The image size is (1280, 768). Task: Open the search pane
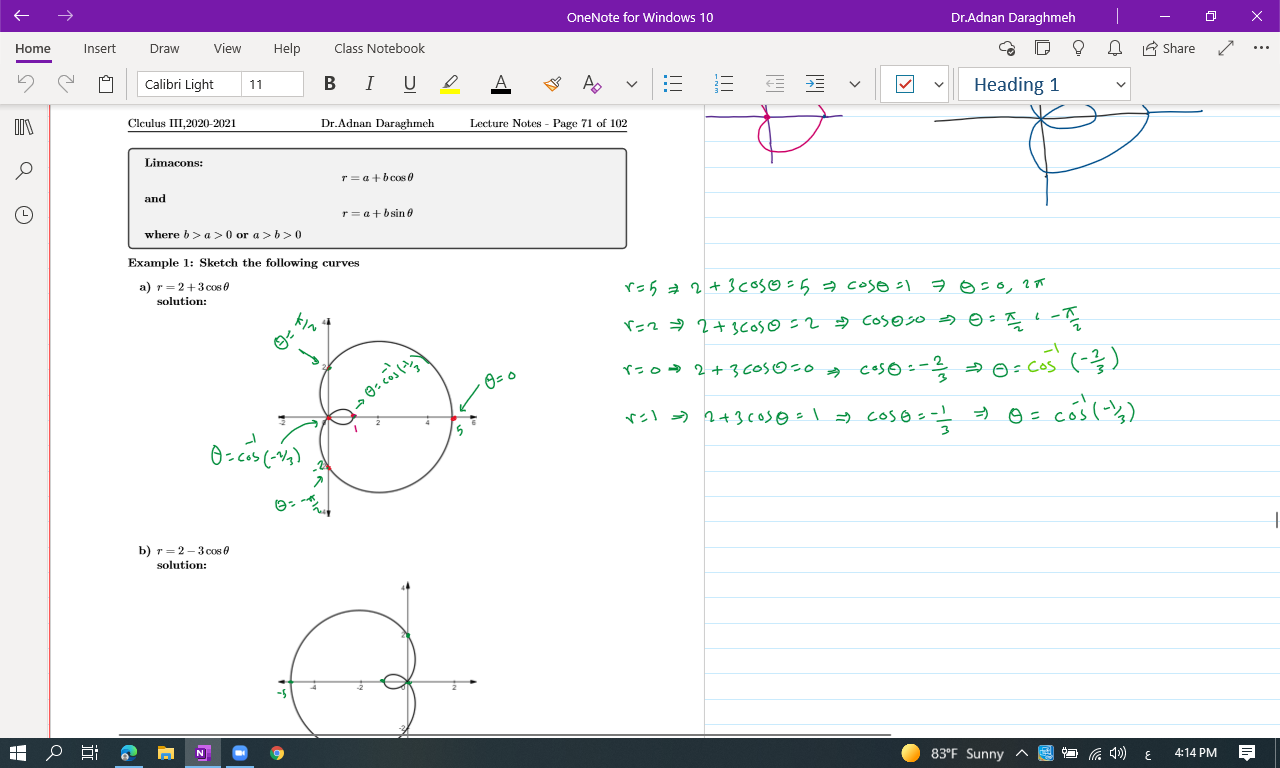pos(25,171)
